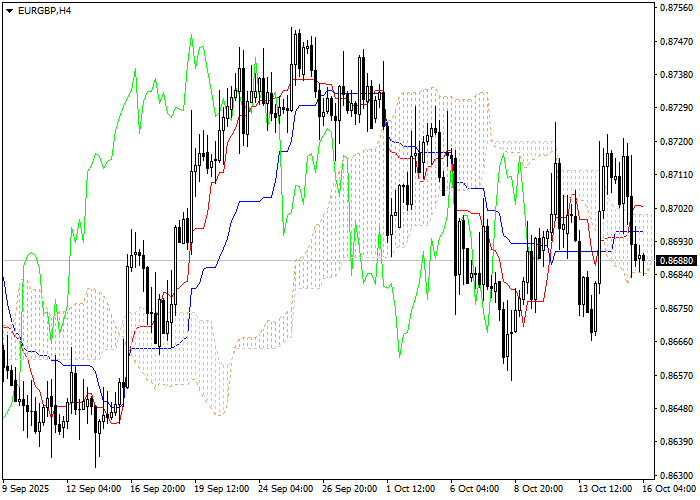Click the current price tag 0.86880
This screenshot has width=700, height=500.
coord(676,260)
